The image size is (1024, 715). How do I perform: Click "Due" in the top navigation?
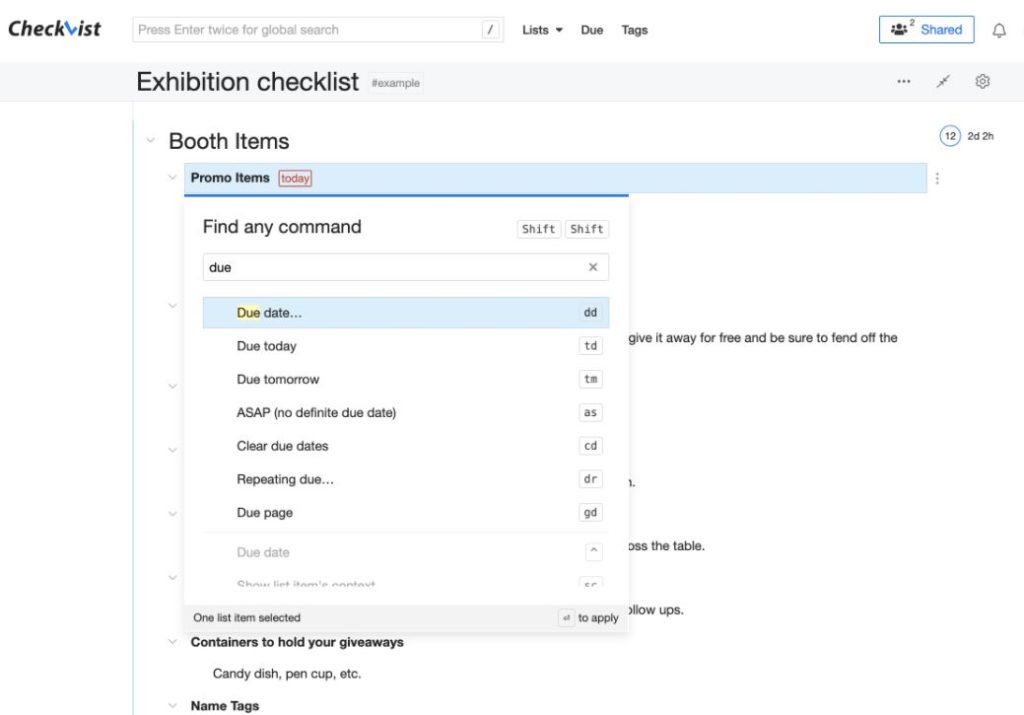point(592,29)
